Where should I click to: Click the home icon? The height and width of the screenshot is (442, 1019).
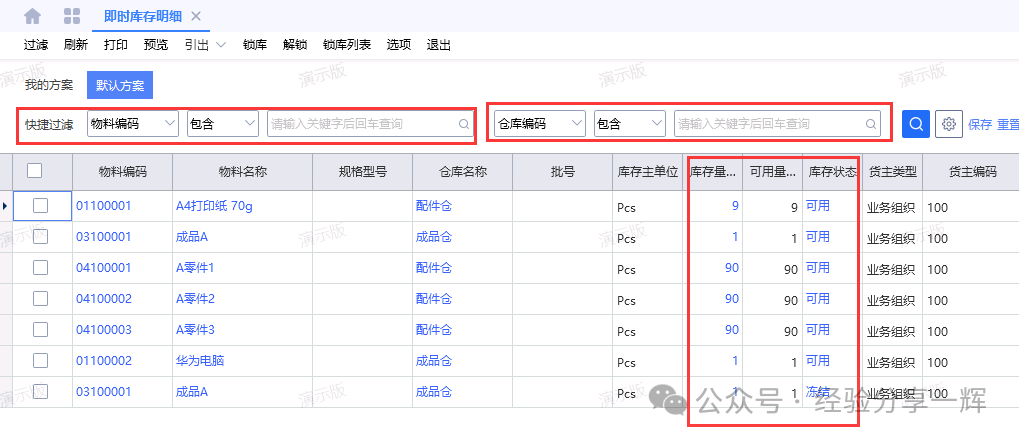pos(33,16)
